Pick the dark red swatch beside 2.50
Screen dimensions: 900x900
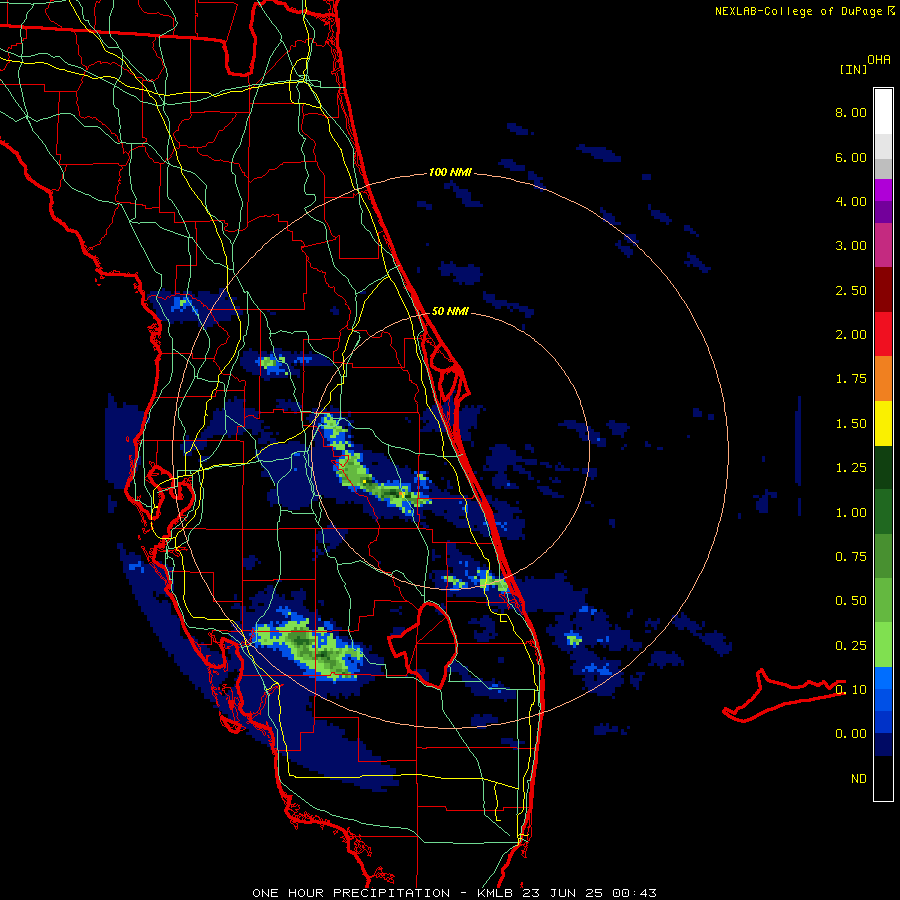click(x=883, y=290)
